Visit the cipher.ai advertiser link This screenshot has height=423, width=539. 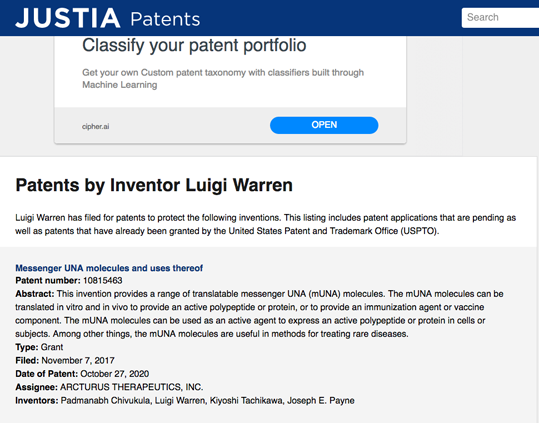[x=96, y=126]
